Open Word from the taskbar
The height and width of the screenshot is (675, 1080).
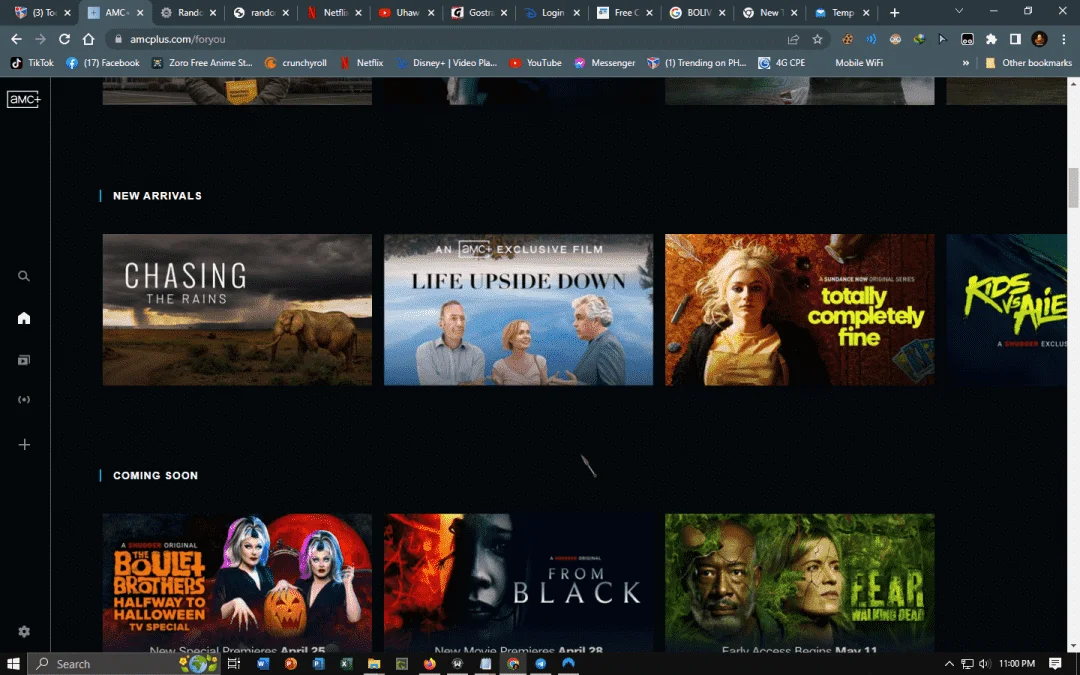pos(262,663)
